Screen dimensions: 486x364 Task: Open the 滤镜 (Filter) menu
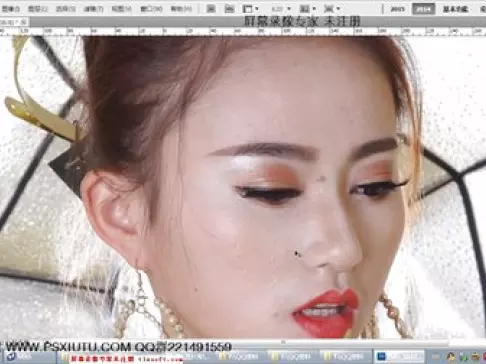(x=93, y=9)
